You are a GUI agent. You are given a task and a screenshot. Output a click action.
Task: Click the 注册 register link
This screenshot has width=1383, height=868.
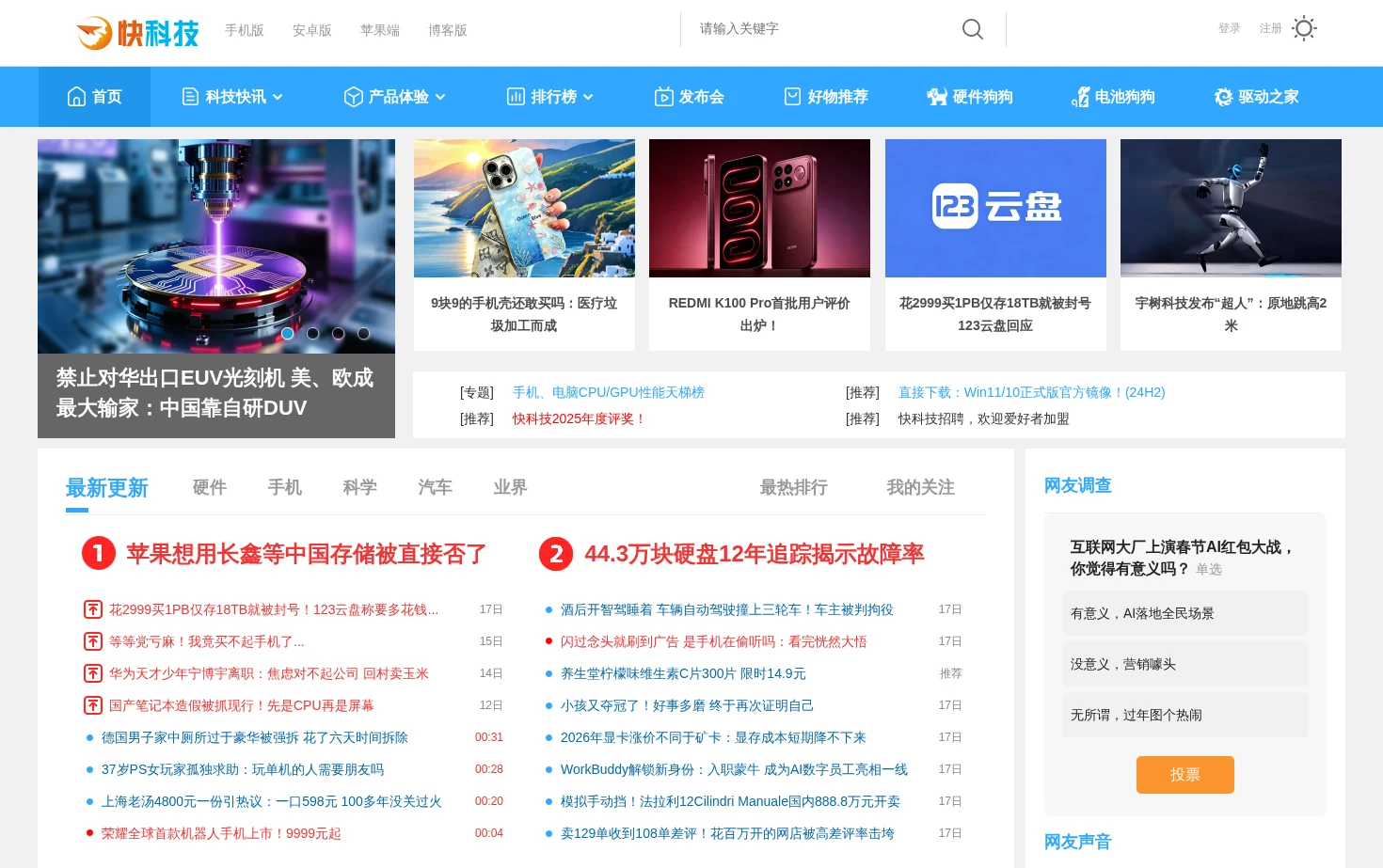(x=1270, y=28)
